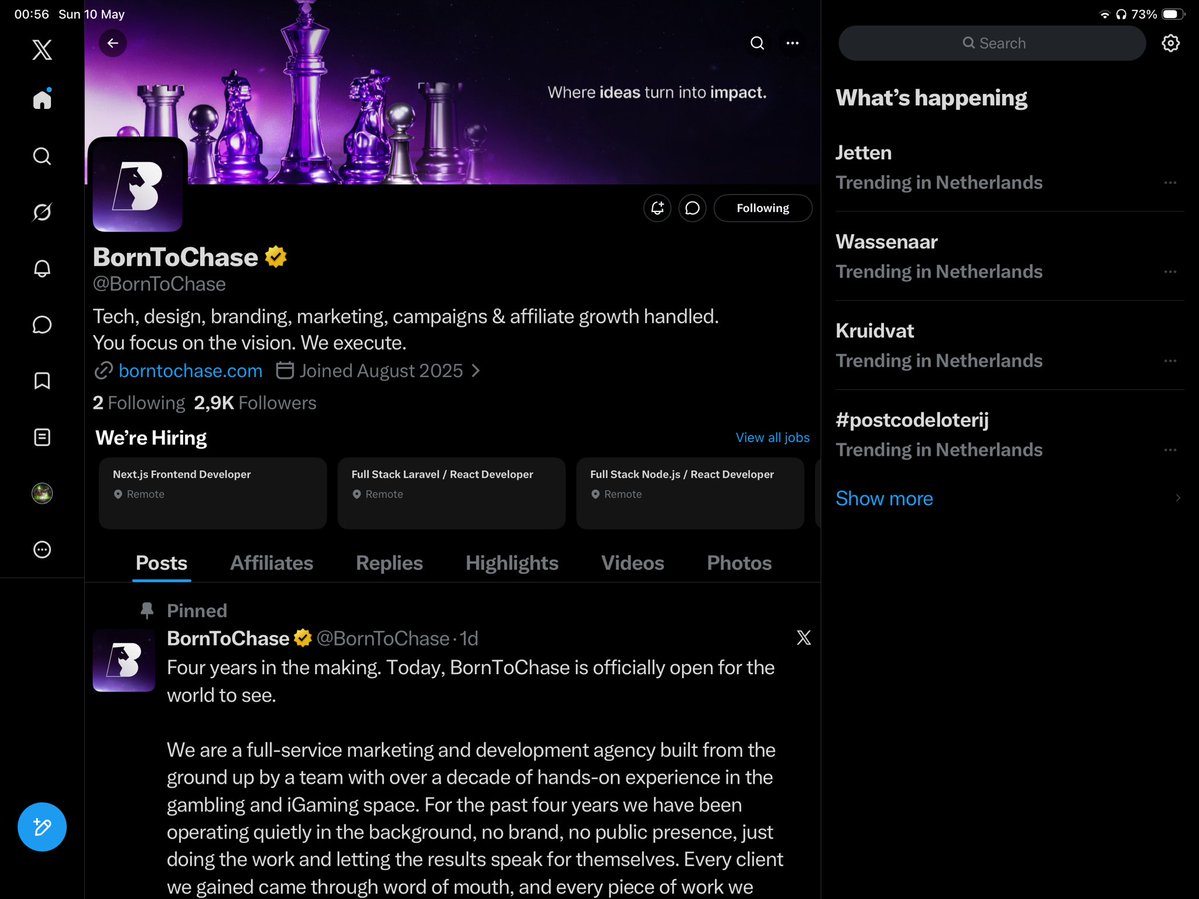Open Next.js Frontend Developer job card
Image resolution: width=1199 pixels, height=899 pixels.
[x=213, y=493]
